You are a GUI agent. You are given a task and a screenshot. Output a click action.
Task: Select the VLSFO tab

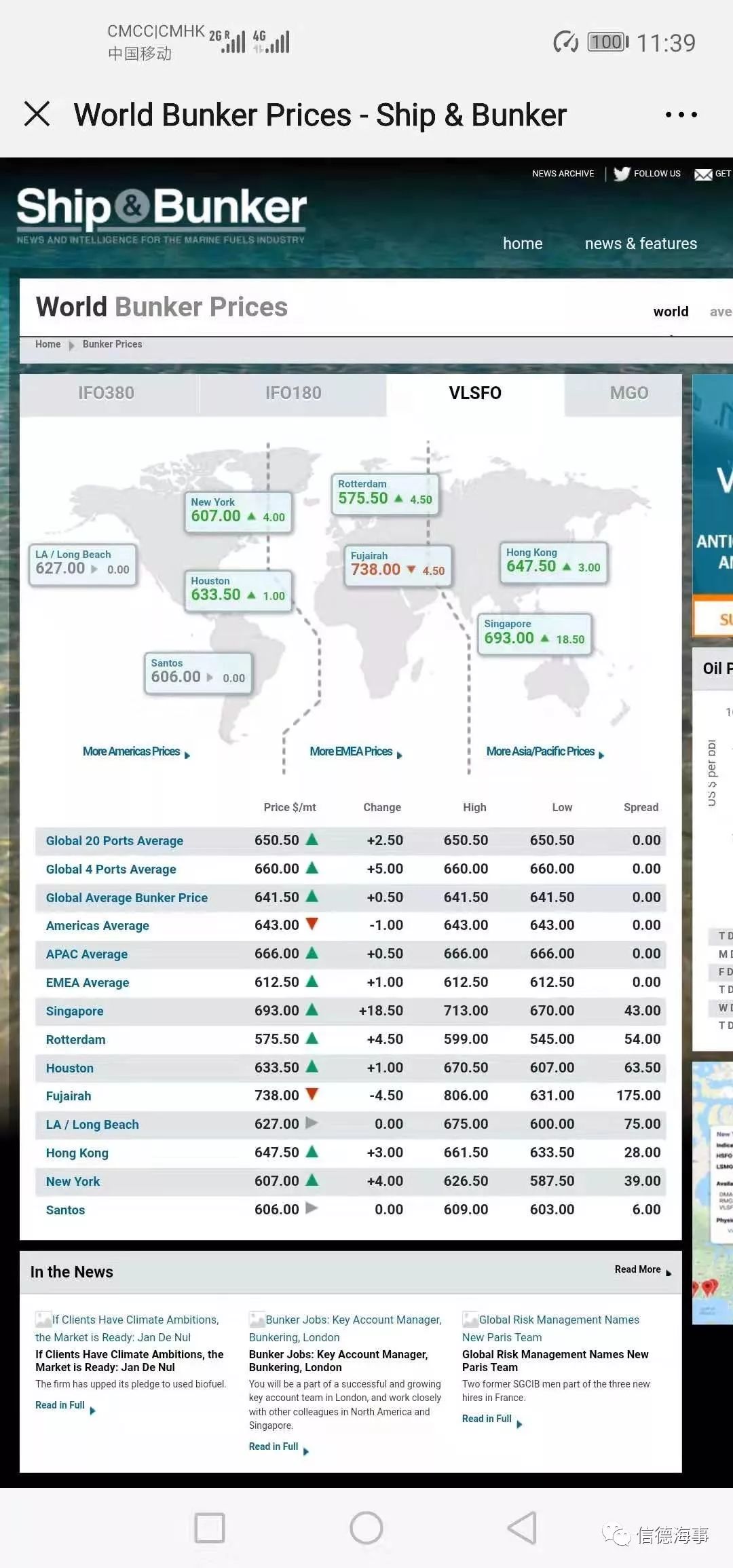(x=475, y=394)
